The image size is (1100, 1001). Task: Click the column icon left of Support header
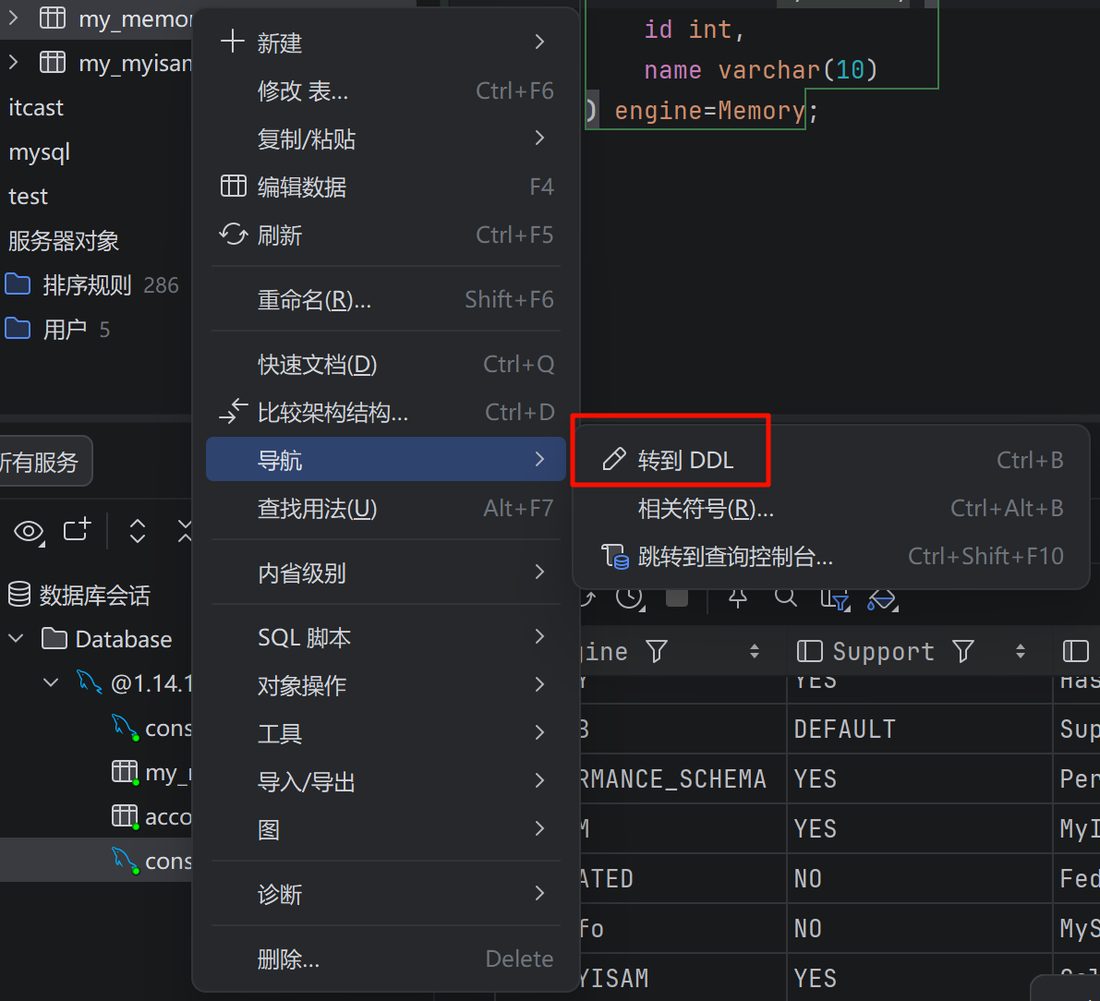click(x=810, y=652)
